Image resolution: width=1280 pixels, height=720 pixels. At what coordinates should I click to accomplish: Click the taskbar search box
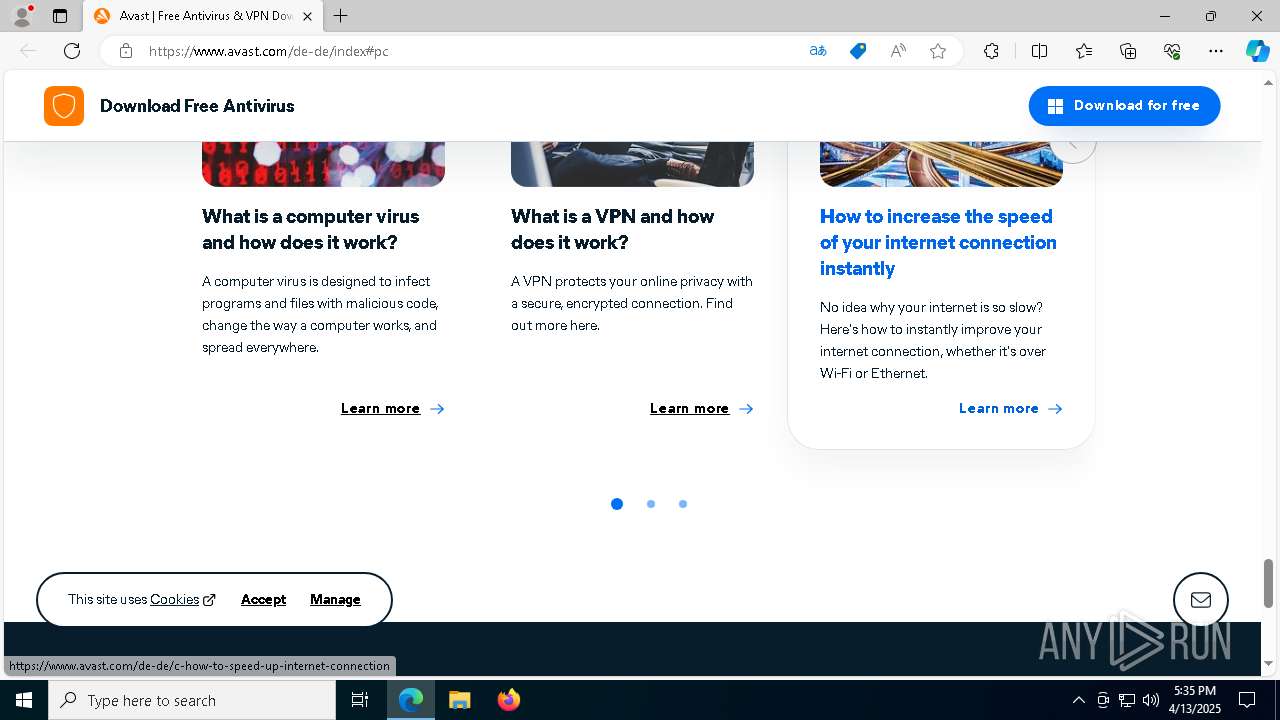tap(192, 700)
